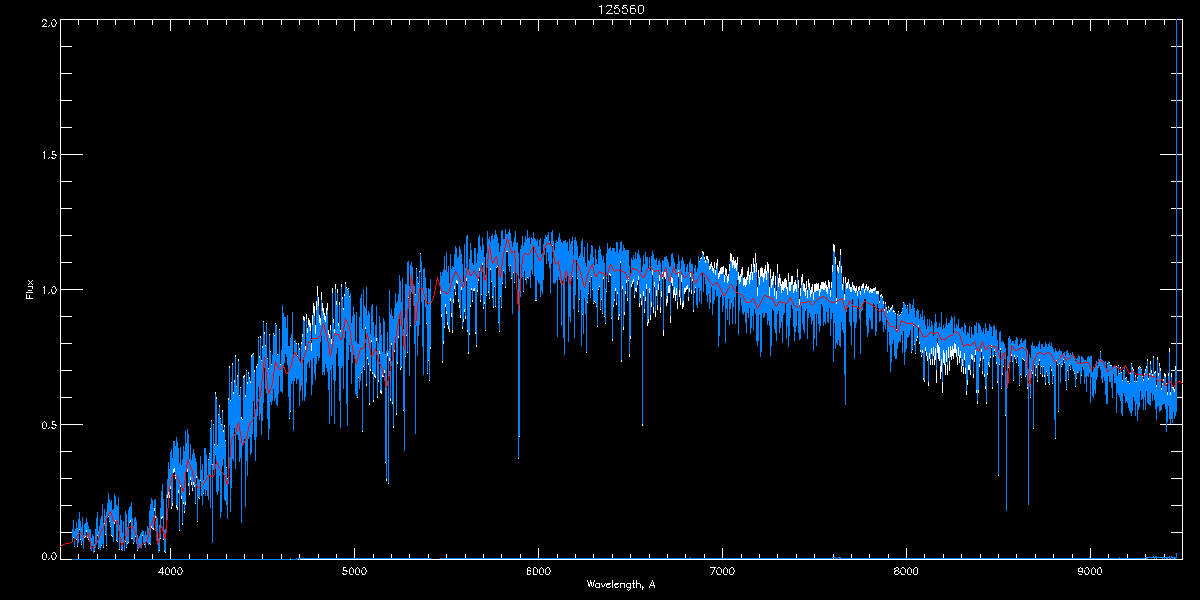Click the 8000 wavelength tick label
Viewport: 1200px width, 600px height.
coord(906,572)
